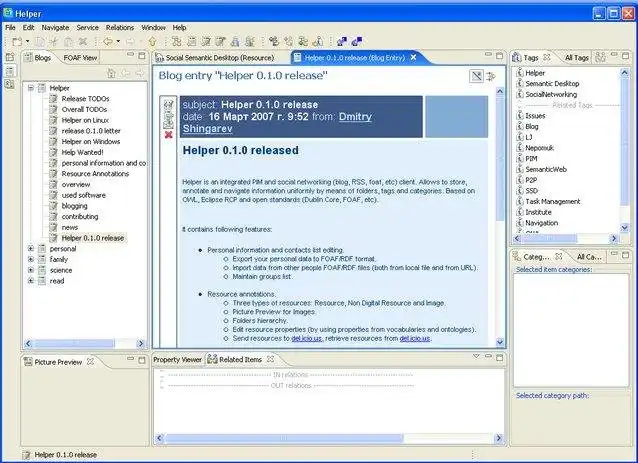Switch to the Property Viewer tab
Viewport: 638px width, 463px height.
[177, 360]
